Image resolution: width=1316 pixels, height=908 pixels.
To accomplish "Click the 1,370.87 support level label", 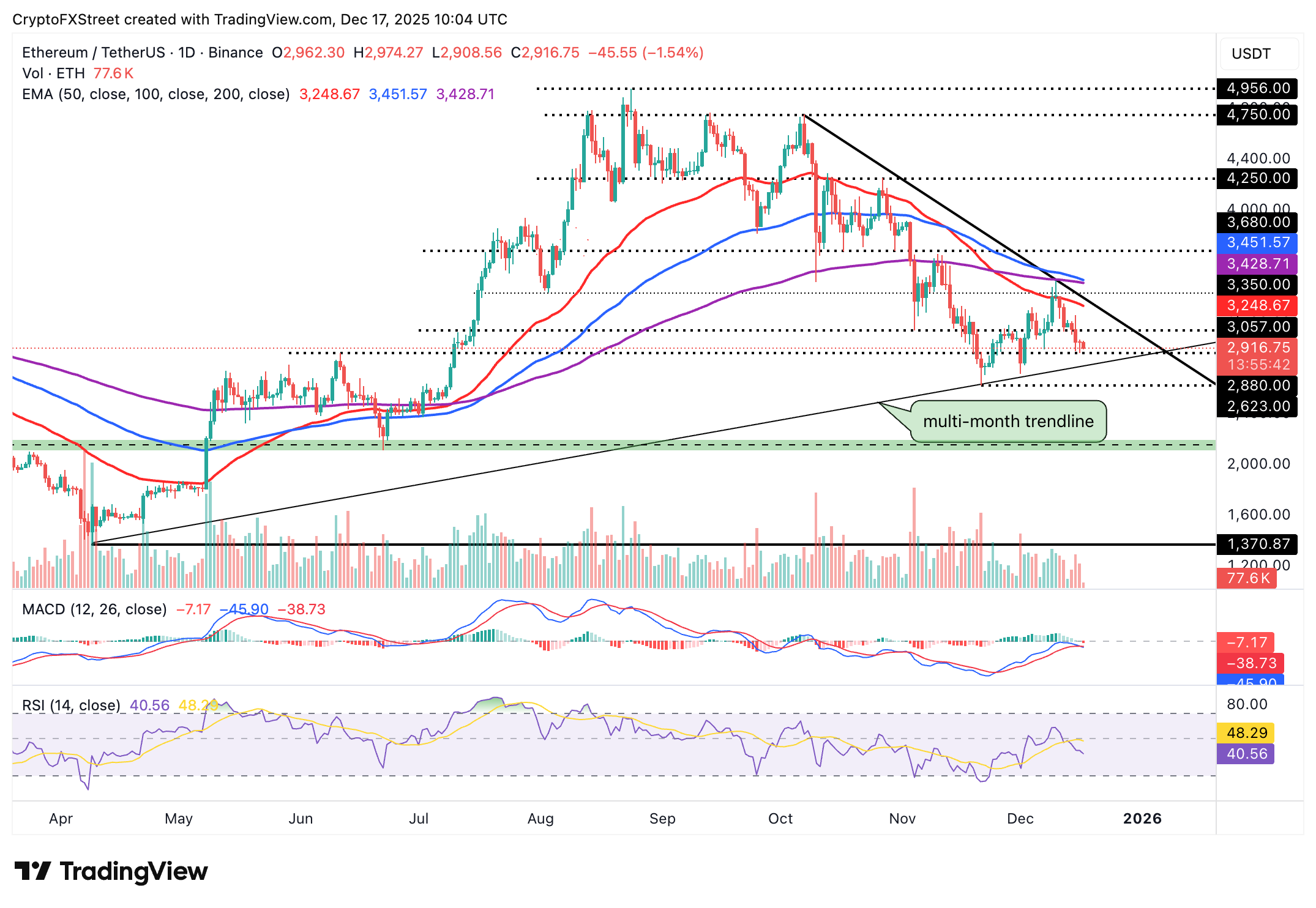I will click(x=1257, y=543).
